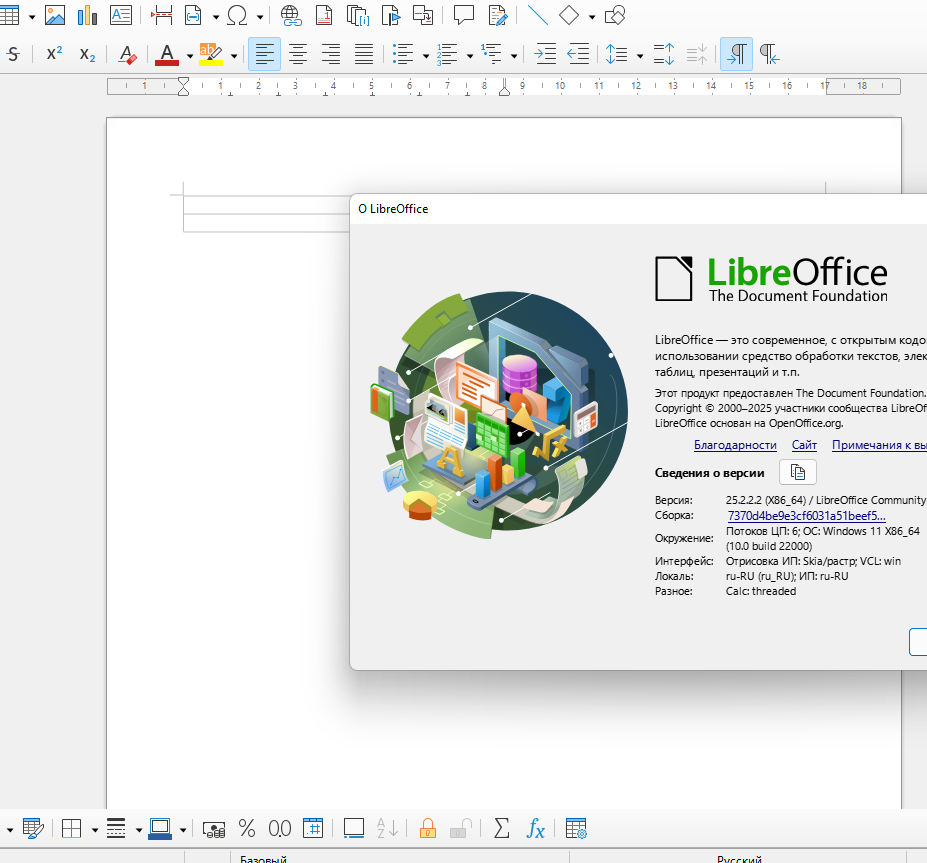
Task: Copy version info with the clipboard button
Action: [797, 472]
